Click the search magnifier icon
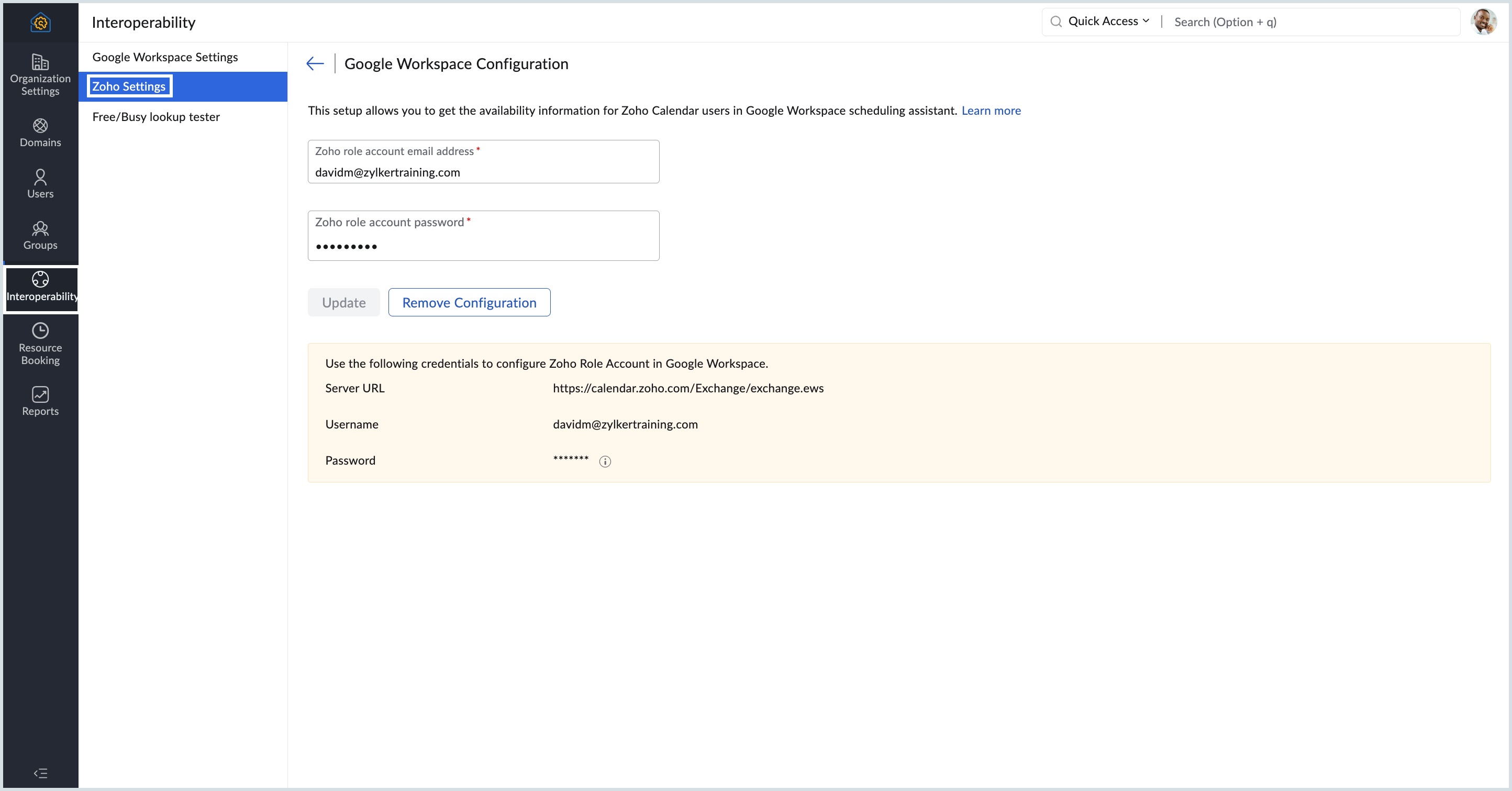Screen dimensions: 1512x791 click(x=1056, y=21)
